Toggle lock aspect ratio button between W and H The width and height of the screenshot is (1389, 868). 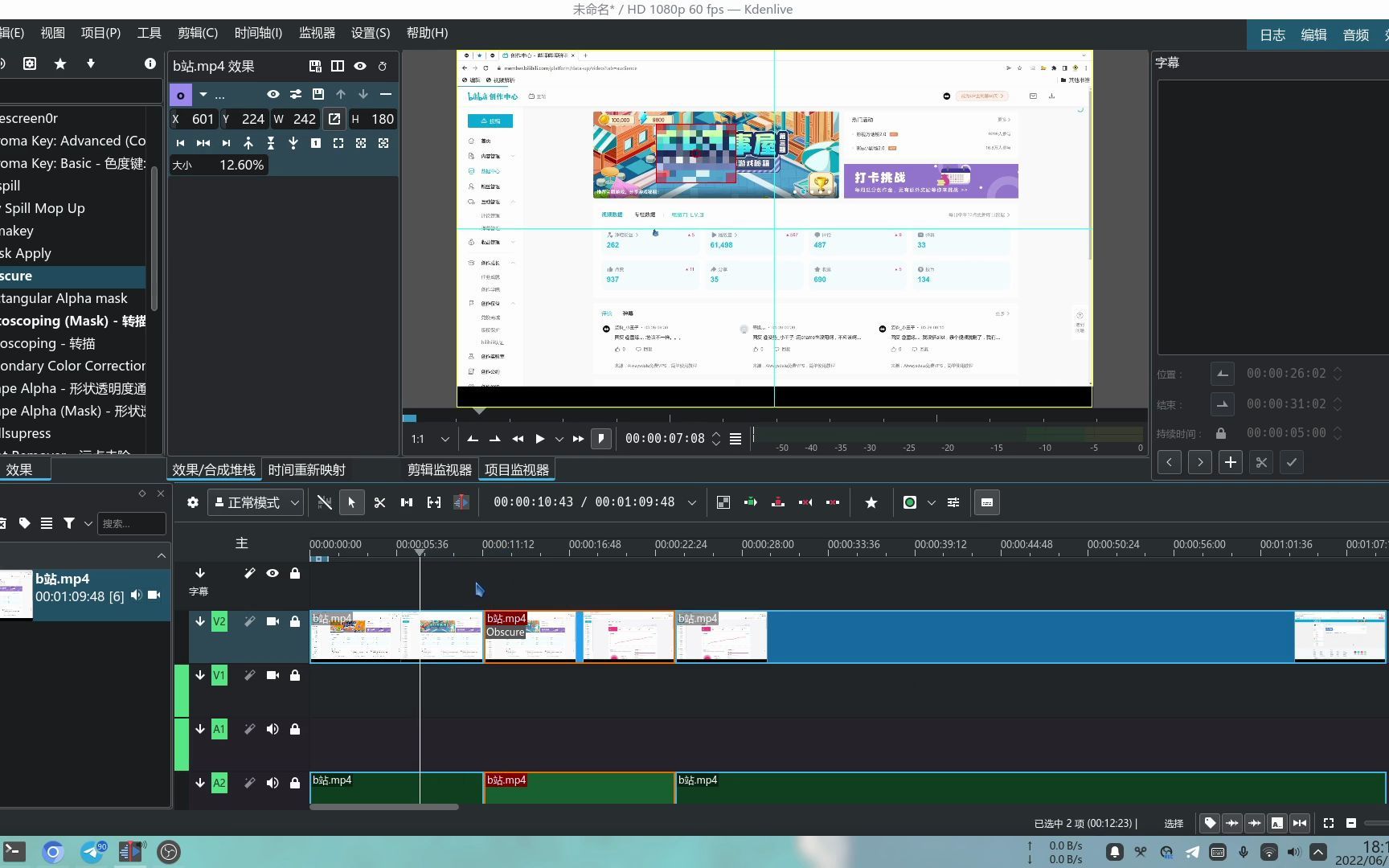tap(334, 119)
